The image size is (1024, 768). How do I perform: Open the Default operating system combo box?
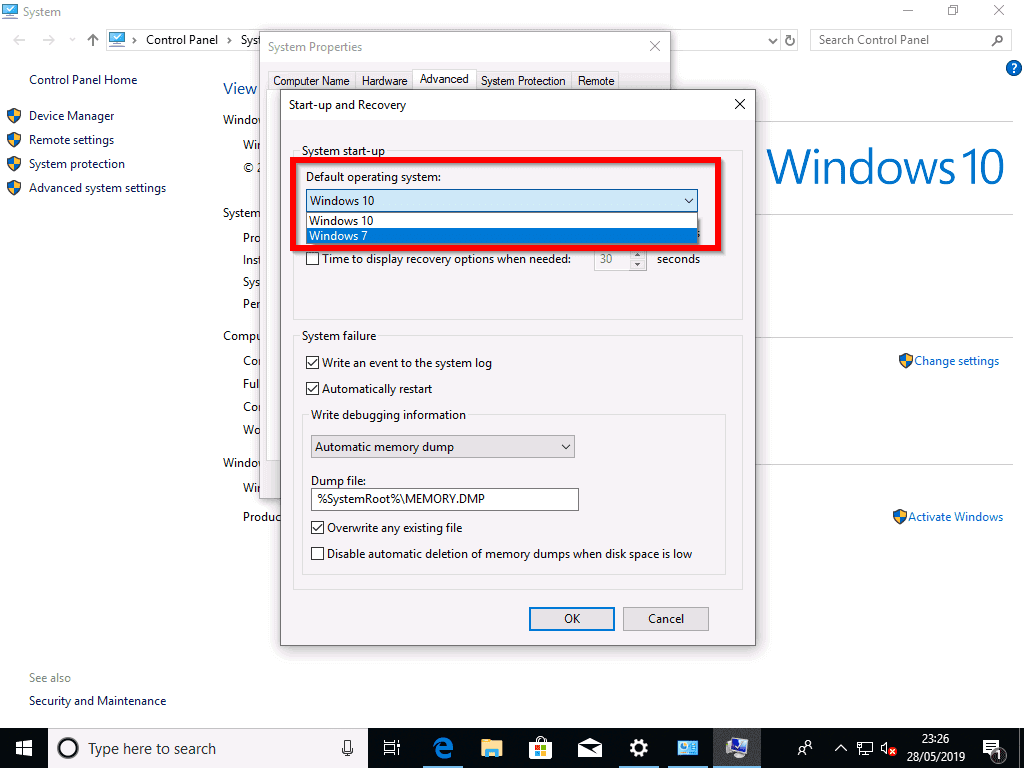click(502, 200)
